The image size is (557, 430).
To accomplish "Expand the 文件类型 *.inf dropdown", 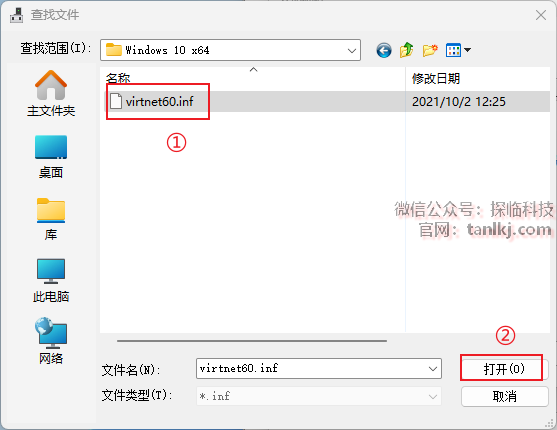I will 432,396.
